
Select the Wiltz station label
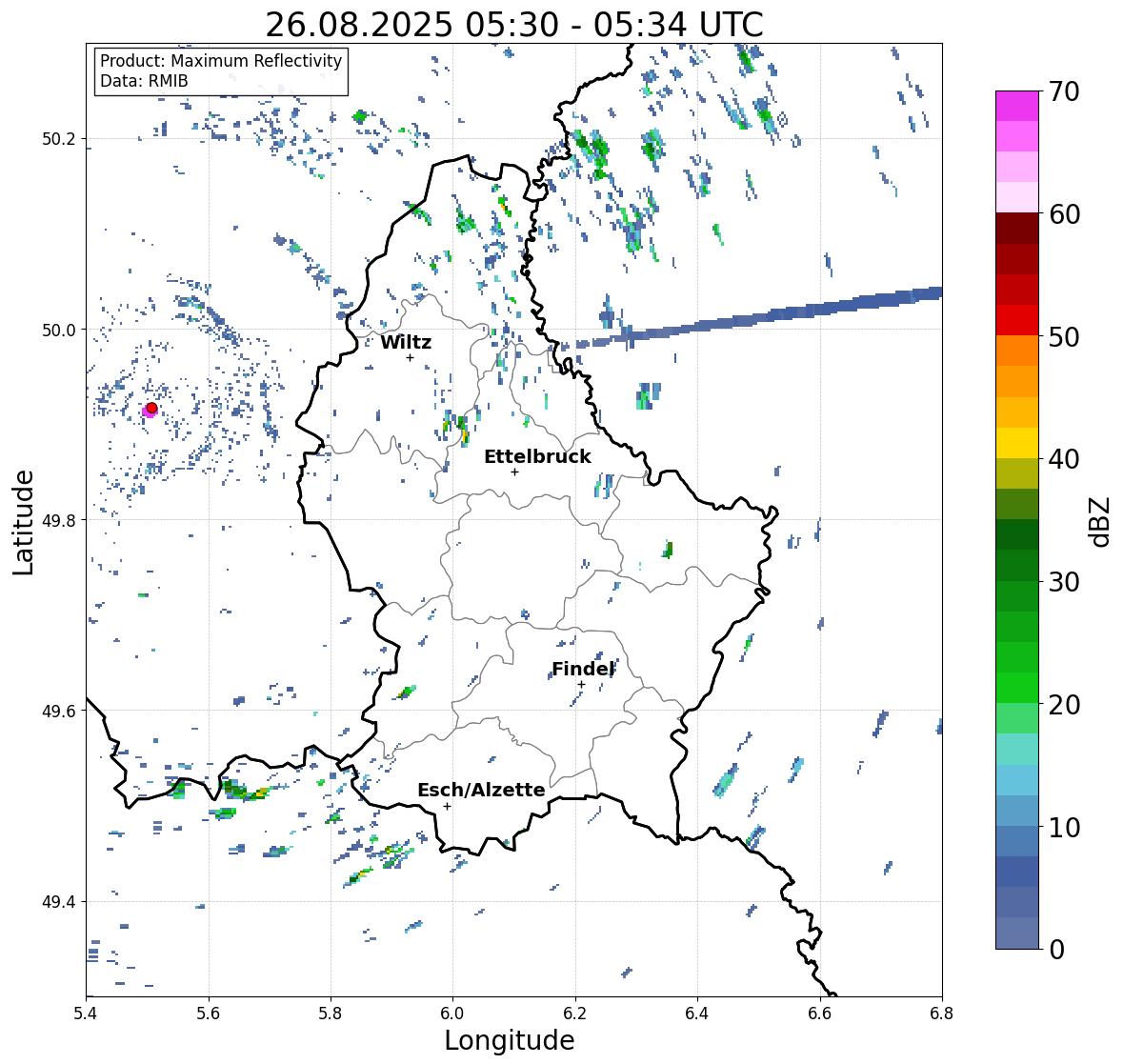(406, 342)
